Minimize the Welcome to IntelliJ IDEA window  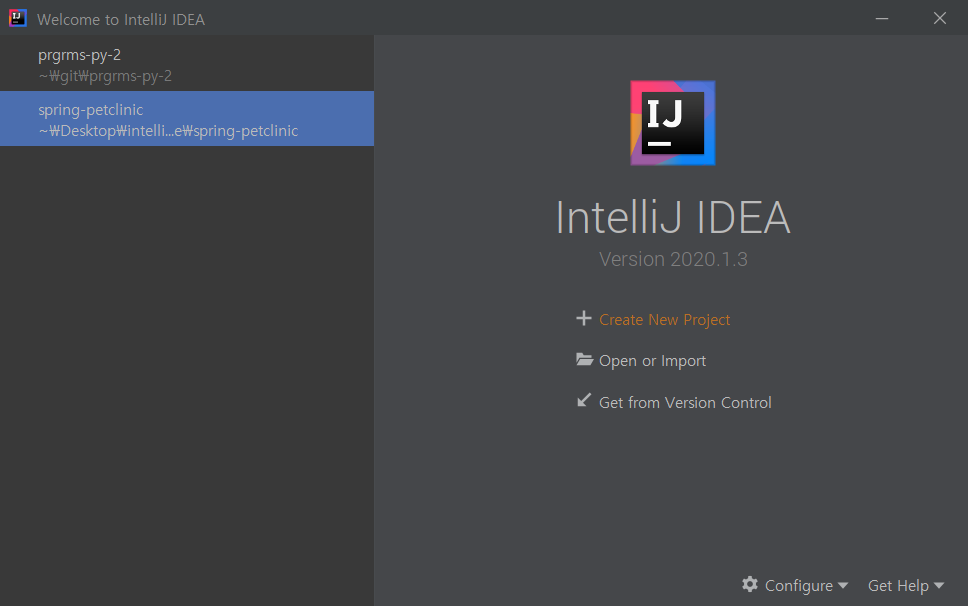(x=882, y=19)
